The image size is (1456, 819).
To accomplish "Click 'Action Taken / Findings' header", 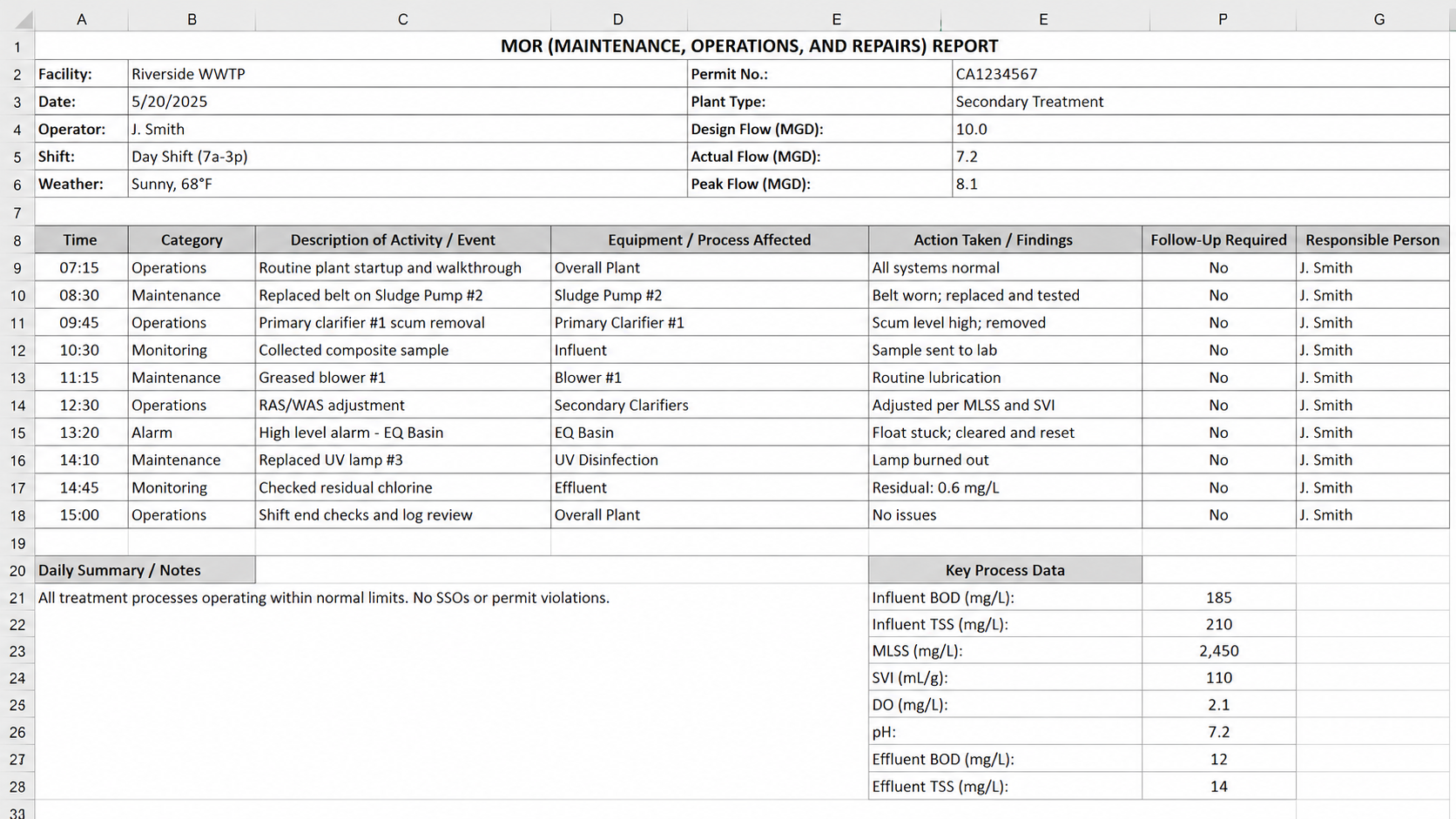I will 1005,239.
